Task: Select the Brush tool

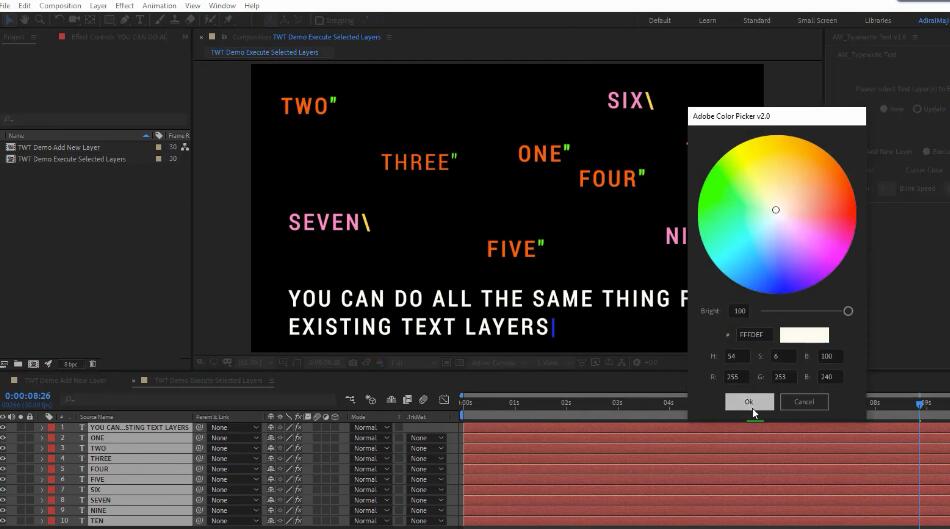Action: [x=159, y=20]
